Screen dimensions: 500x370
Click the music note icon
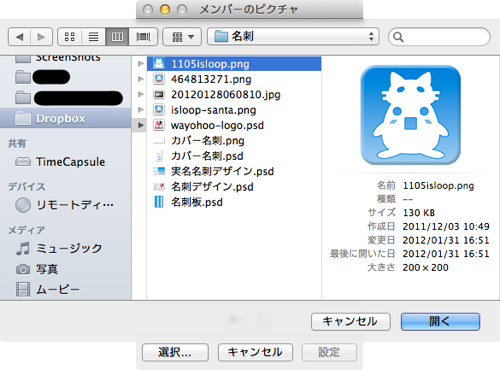coord(23,249)
